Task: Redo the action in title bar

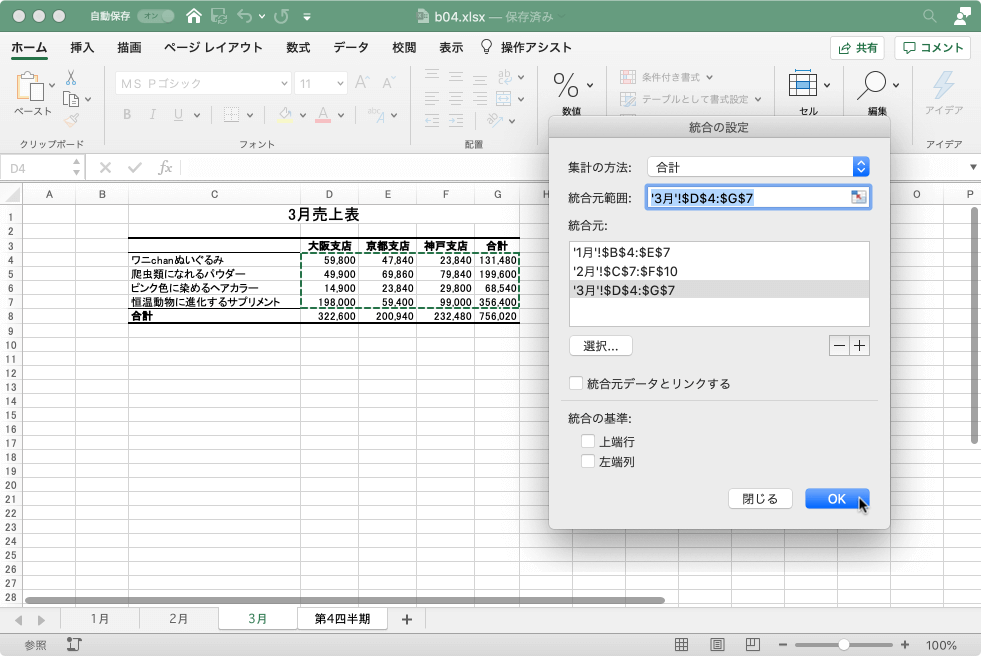Action: tap(282, 16)
